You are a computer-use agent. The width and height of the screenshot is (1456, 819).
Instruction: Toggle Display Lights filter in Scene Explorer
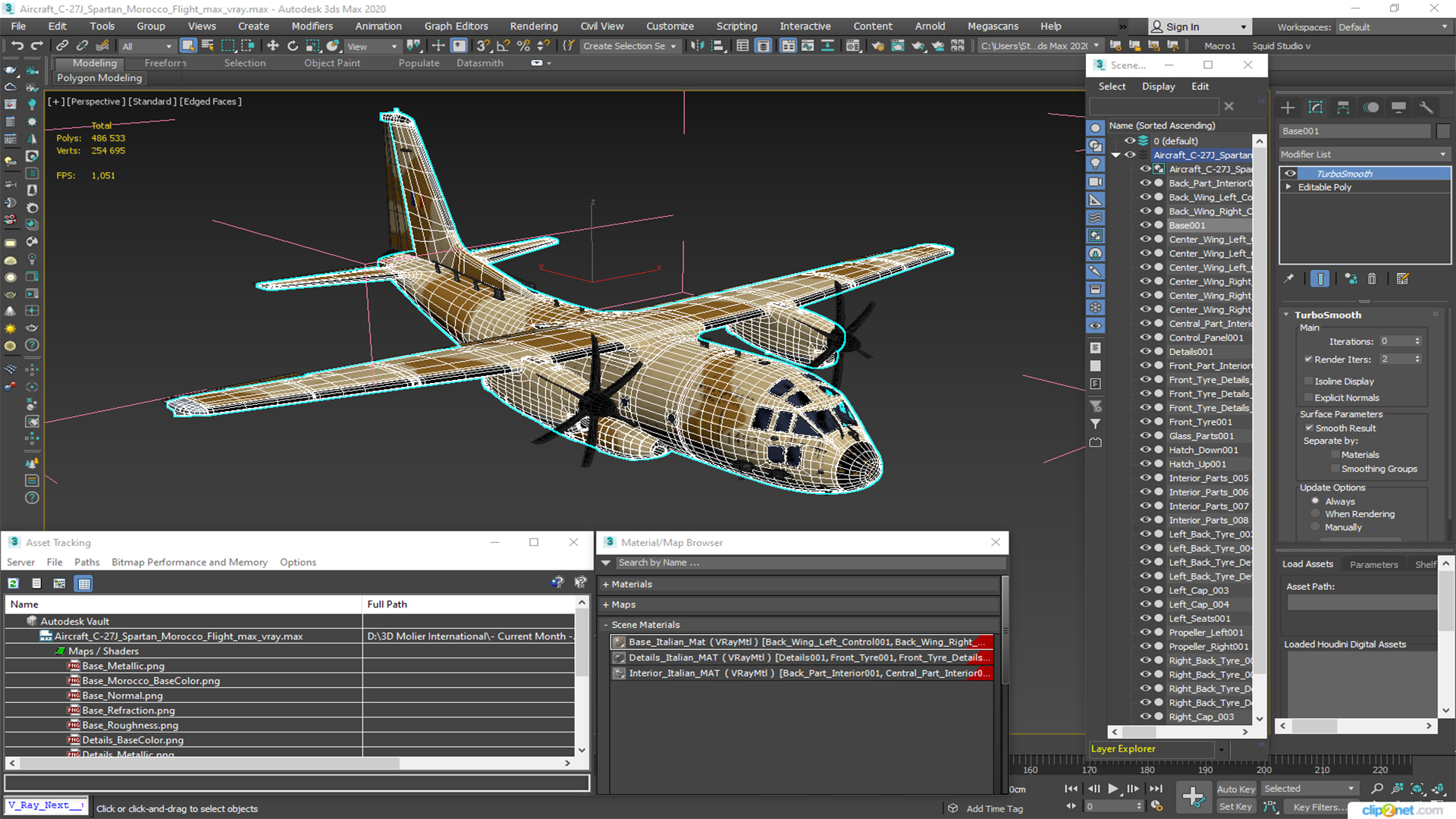1095,164
